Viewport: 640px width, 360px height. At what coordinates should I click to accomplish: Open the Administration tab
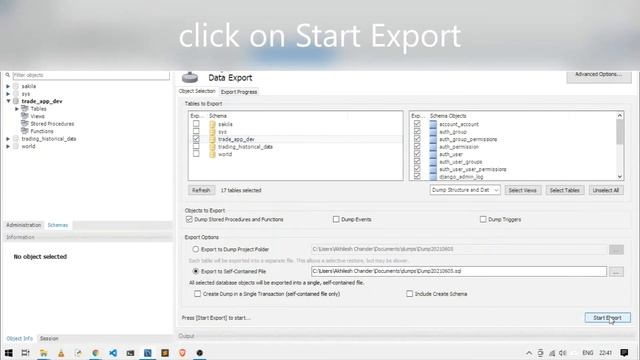(x=24, y=225)
